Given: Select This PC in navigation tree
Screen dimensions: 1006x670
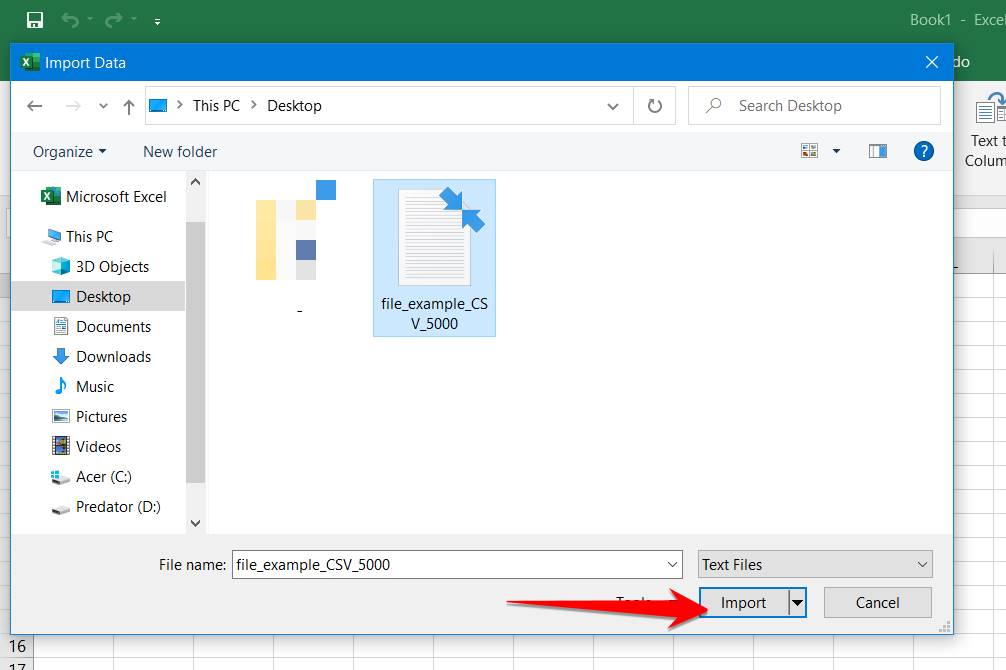Looking at the screenshot, I should pos(78,237).
